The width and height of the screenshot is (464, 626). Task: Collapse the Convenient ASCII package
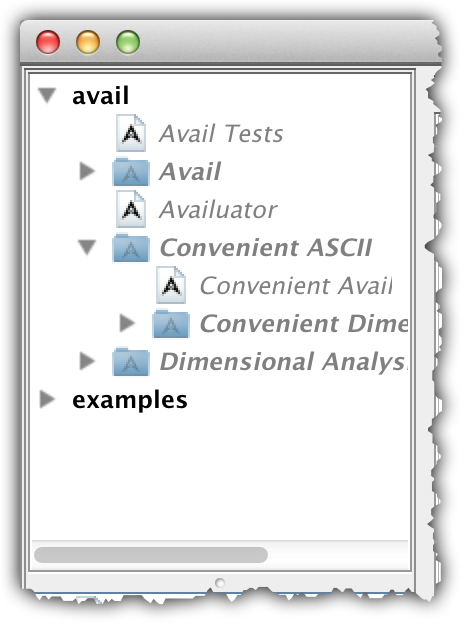[87, 247]
